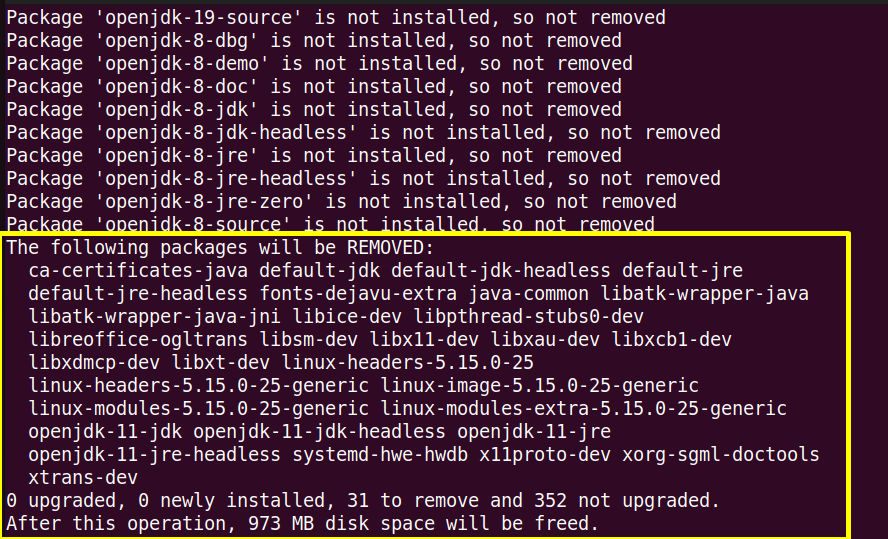888x539 pixels.
Task: Click the xorg-sgml-doctools package entry
Action: (x=720, y=455)
